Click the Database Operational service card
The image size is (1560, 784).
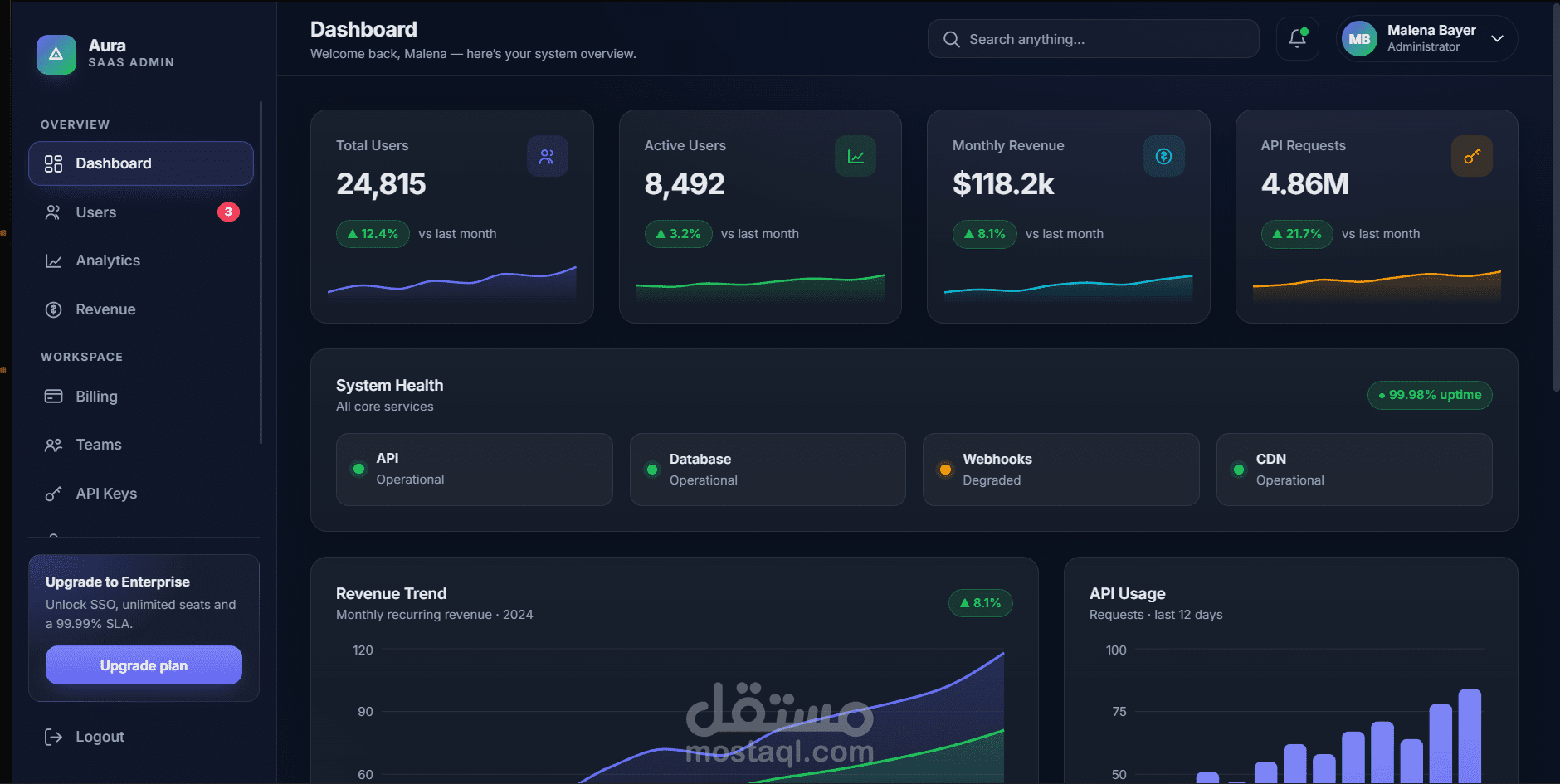(768, 470)
